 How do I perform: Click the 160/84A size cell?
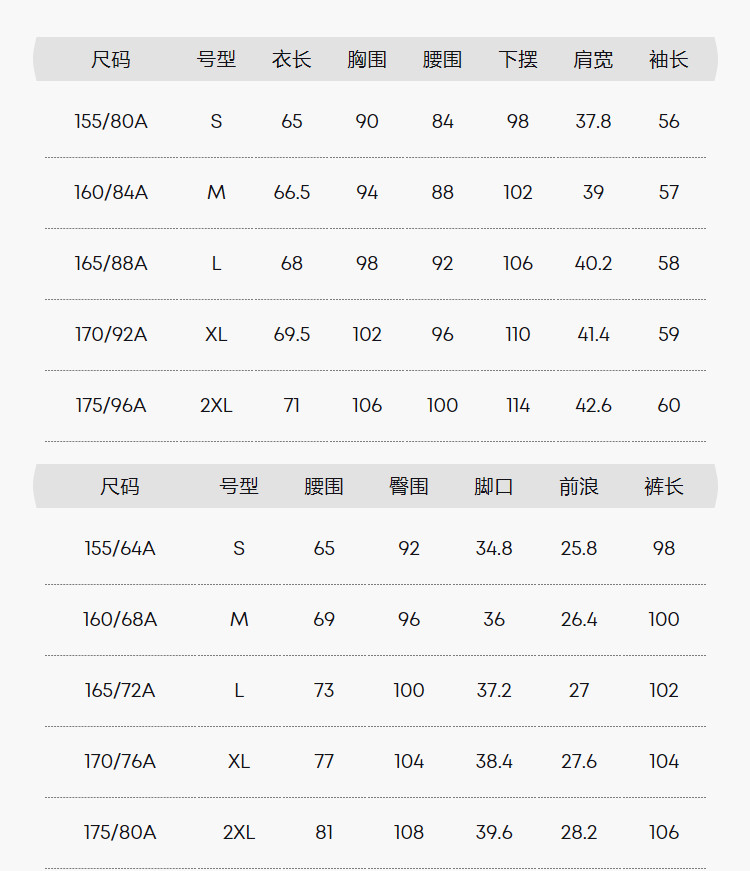point(111,193)
